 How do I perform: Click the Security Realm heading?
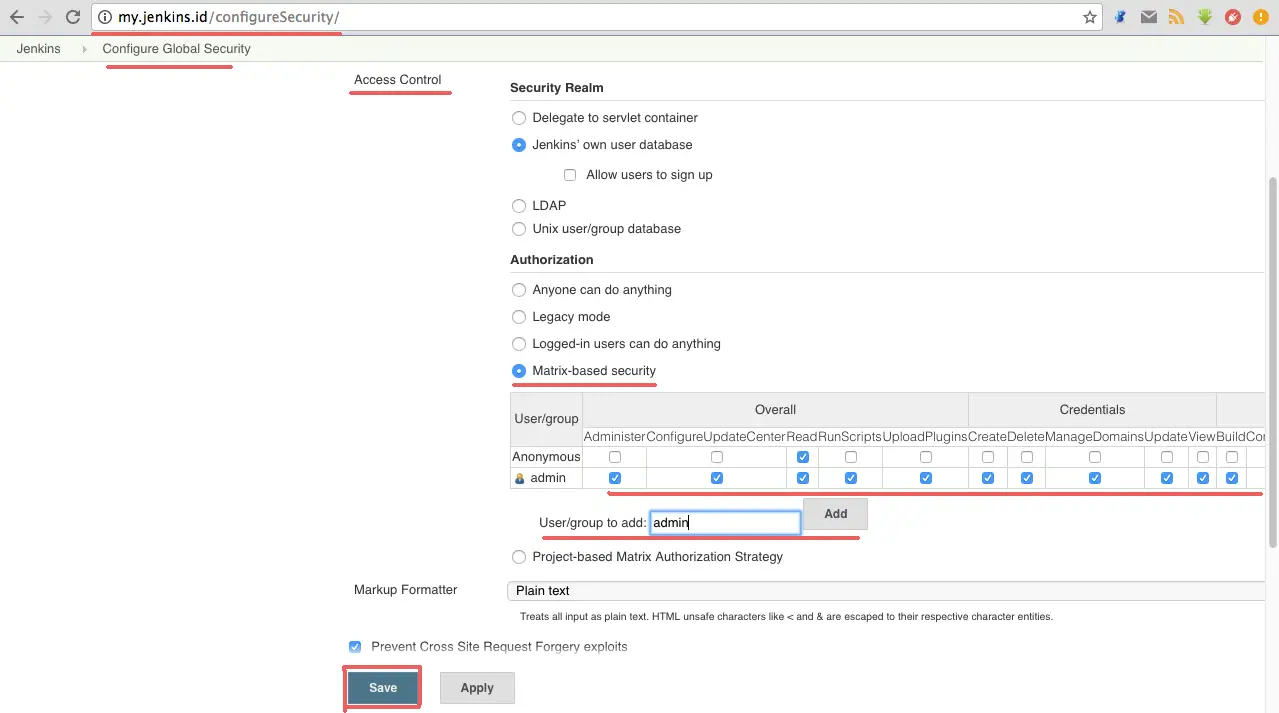click(x=557, y=88)
